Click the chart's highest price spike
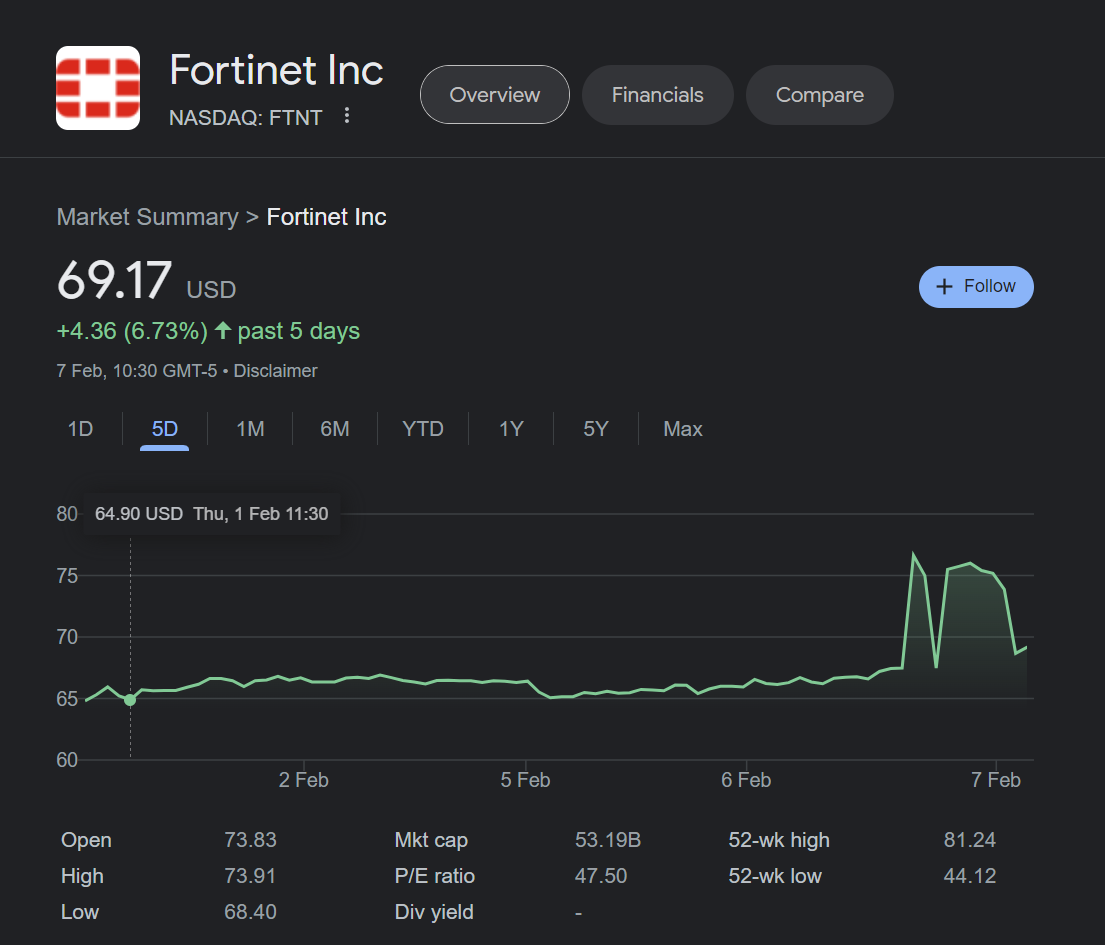Screen dimensions: 1105x945 pyautogui.click(x=913, y=555)
